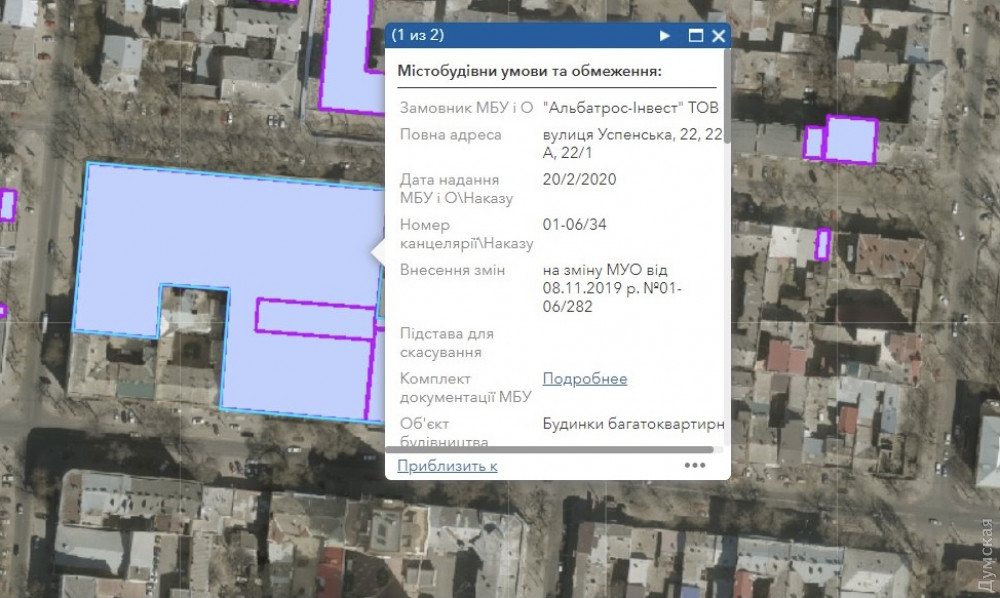Click the 'Містобудівні умови та обмеження' heading
Screen dimensions: 1000x598
529,71
